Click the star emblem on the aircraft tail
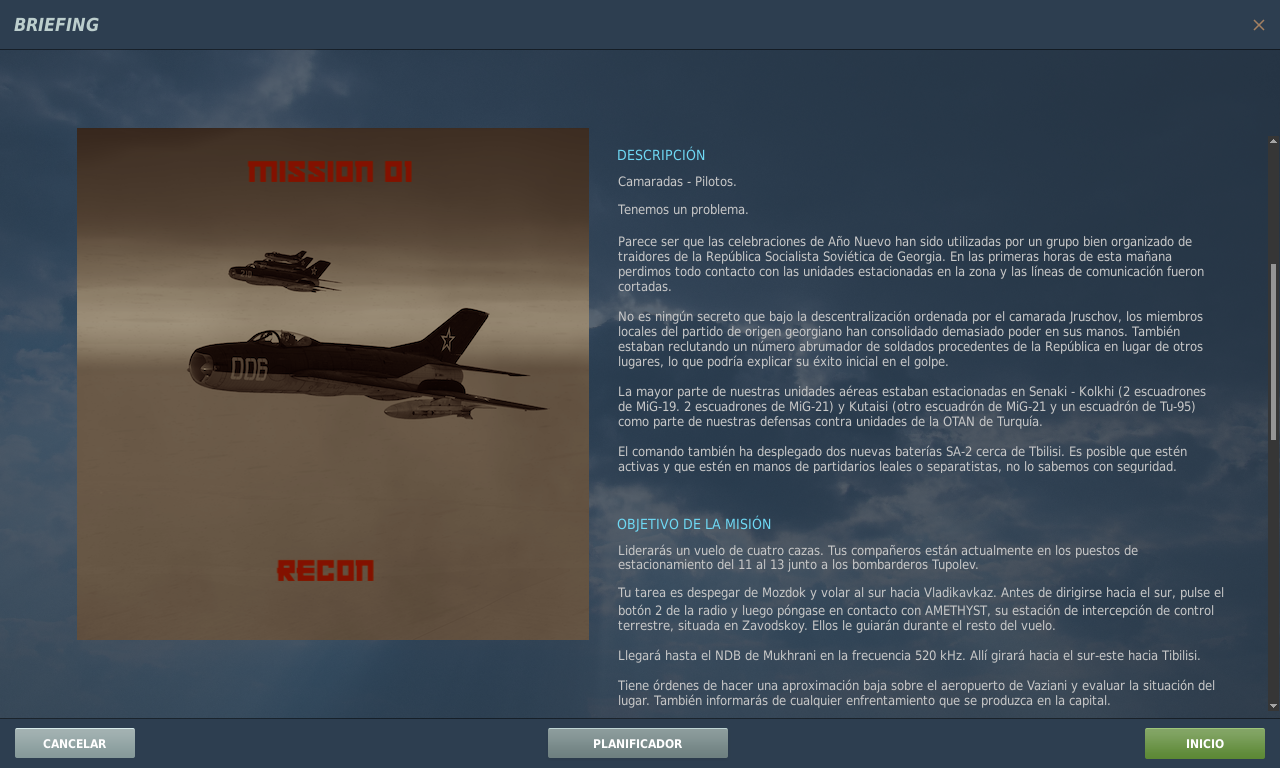The image size is (1280, 768). coord(447,340)
